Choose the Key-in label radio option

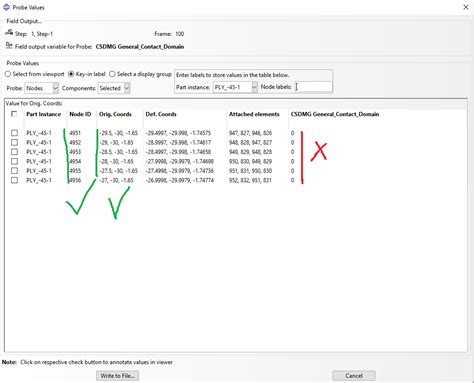click(x=71, y=74)
